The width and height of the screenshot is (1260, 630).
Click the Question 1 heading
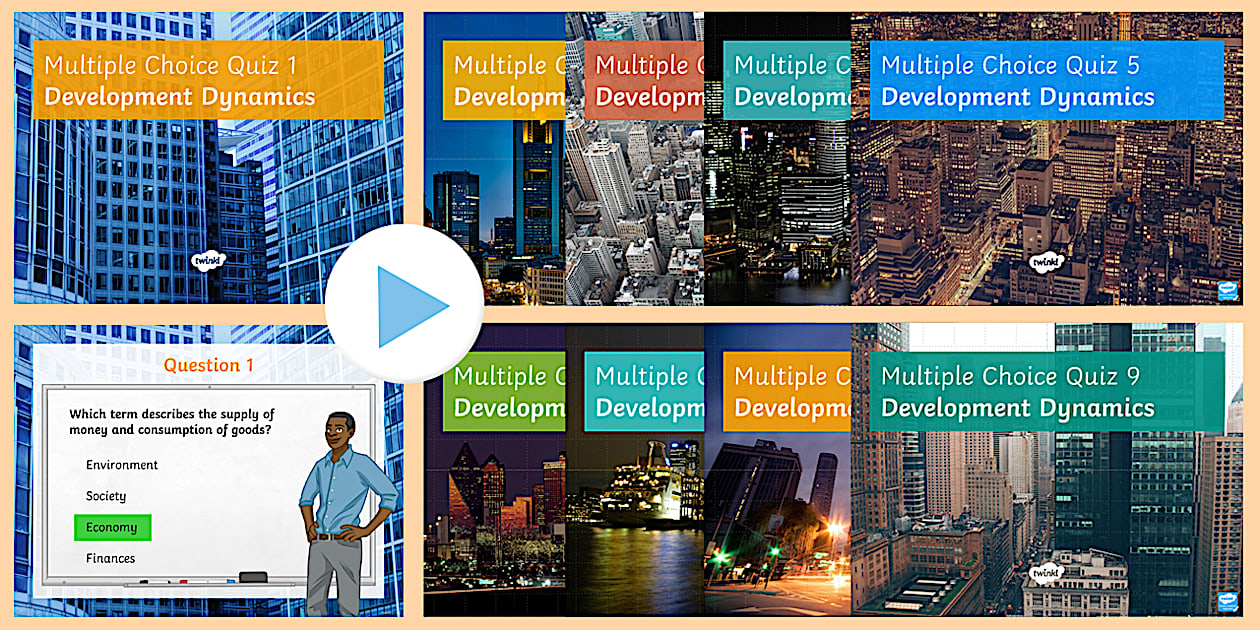click(x=208, y=366)
